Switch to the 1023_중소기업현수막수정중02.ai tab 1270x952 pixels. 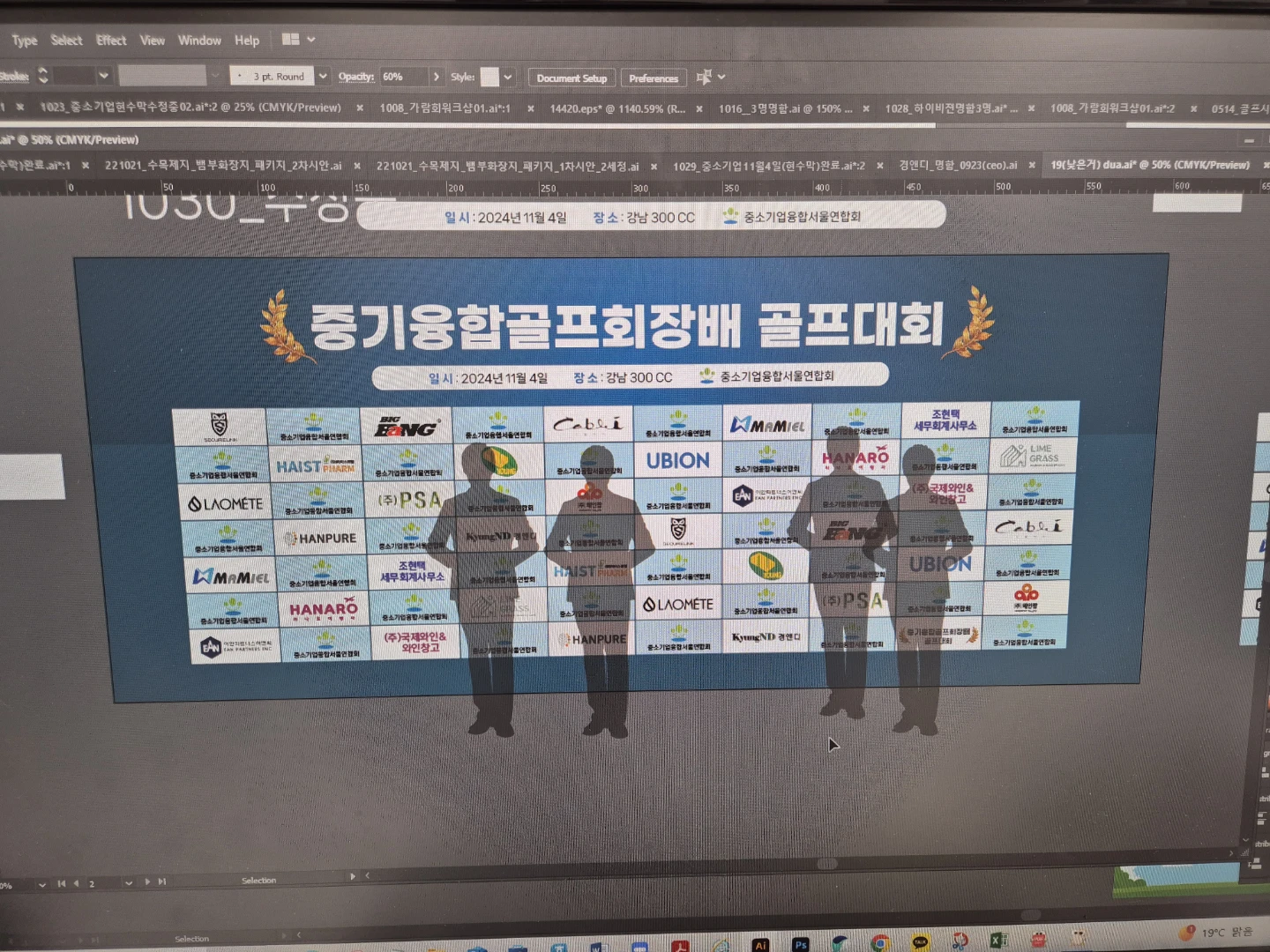click(x=190, y=108)
